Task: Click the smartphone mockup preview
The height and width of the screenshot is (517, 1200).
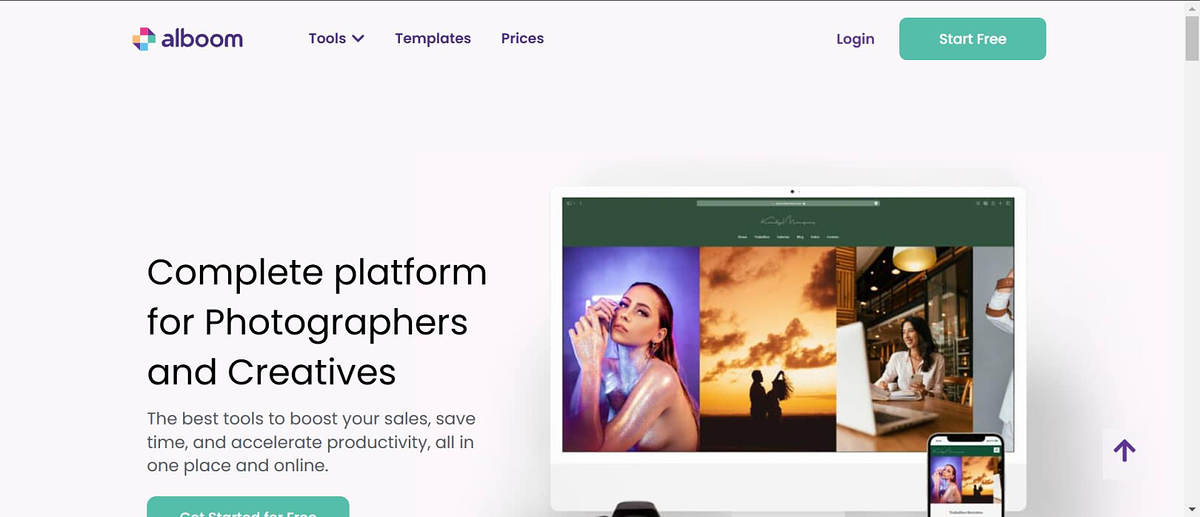Action: (964, 475)
